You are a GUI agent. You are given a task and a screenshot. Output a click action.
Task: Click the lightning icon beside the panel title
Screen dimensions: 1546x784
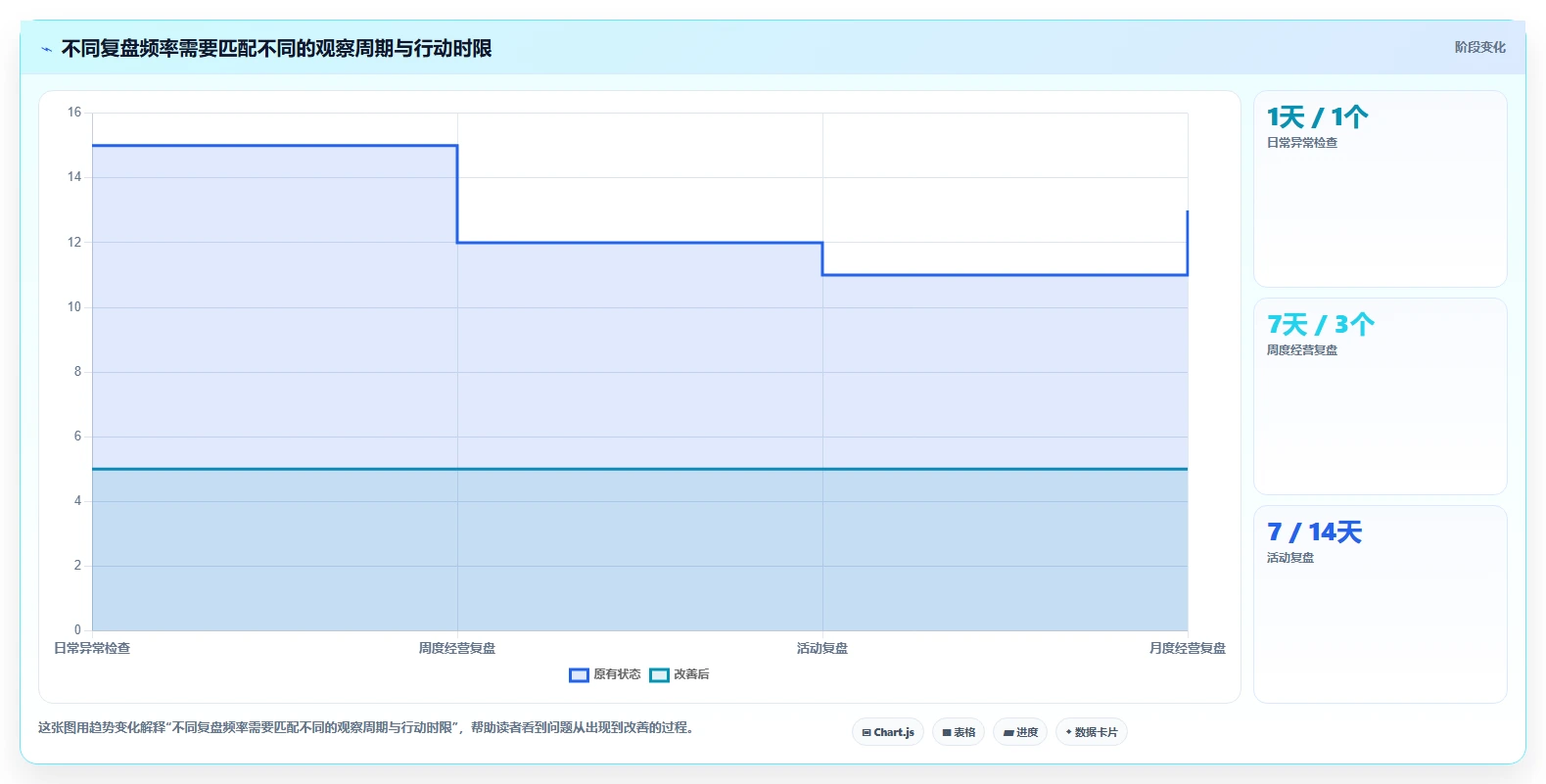(x=46, y=49)
